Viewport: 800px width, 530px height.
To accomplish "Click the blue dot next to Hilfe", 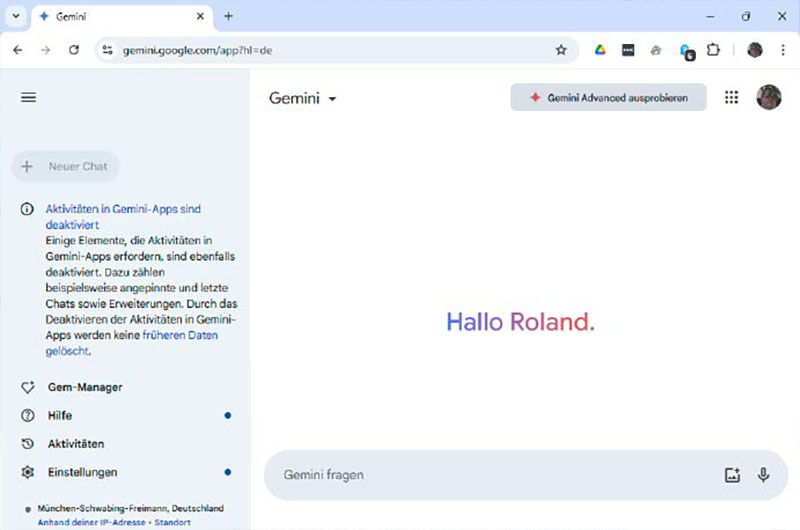I will pos(228,415).
